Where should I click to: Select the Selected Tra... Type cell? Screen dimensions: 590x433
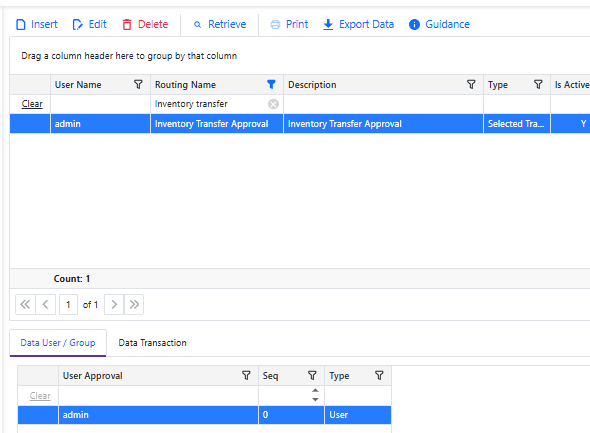tap(517, 124)
